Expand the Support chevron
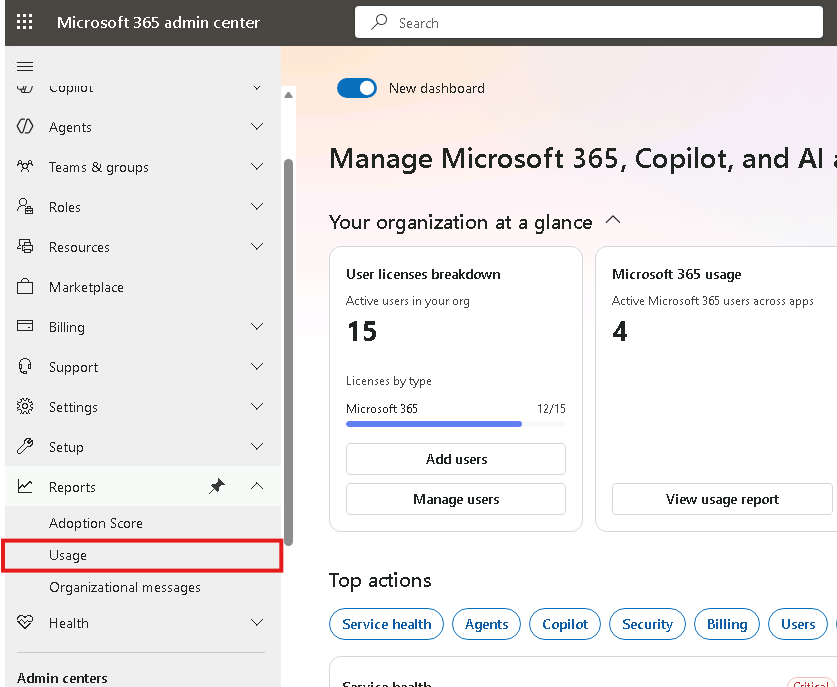 tap(257, 366)
